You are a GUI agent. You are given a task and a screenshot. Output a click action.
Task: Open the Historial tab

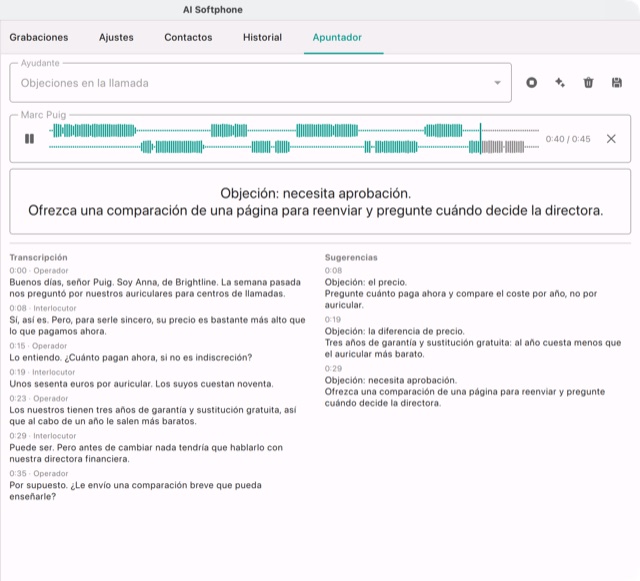coord(262,37)
